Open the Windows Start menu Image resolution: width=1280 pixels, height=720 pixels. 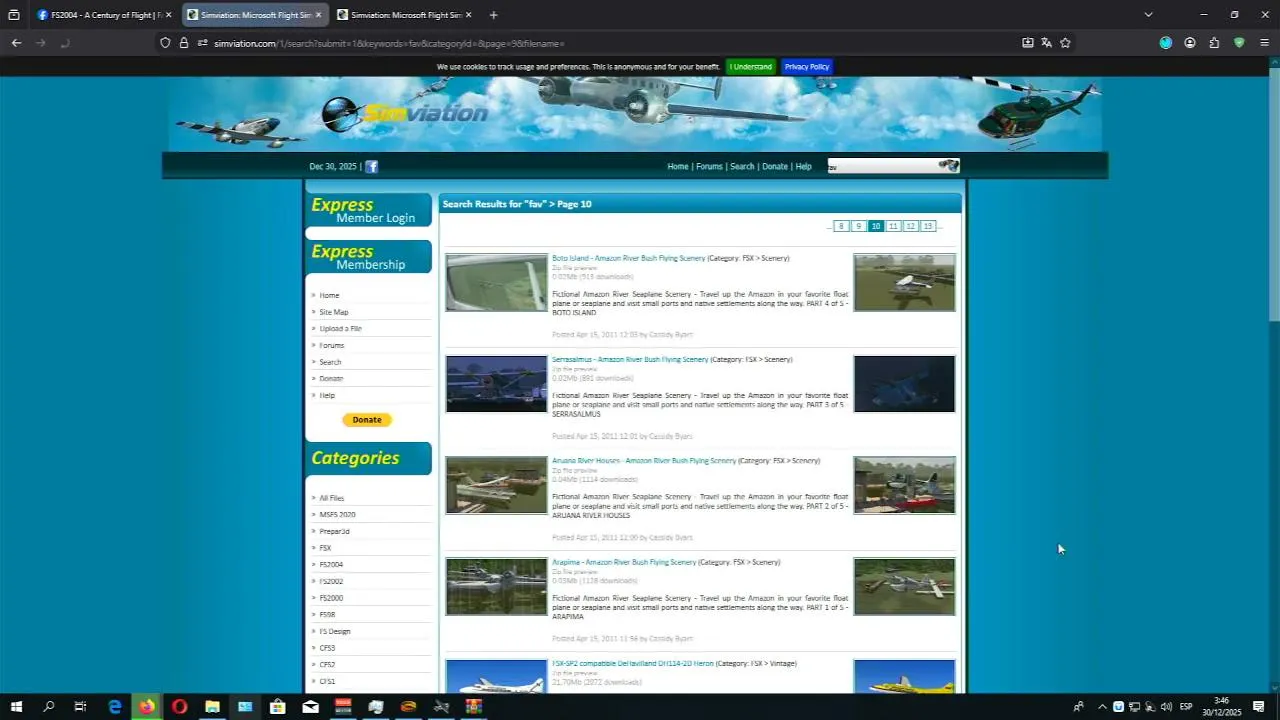[x=16, y=707]
